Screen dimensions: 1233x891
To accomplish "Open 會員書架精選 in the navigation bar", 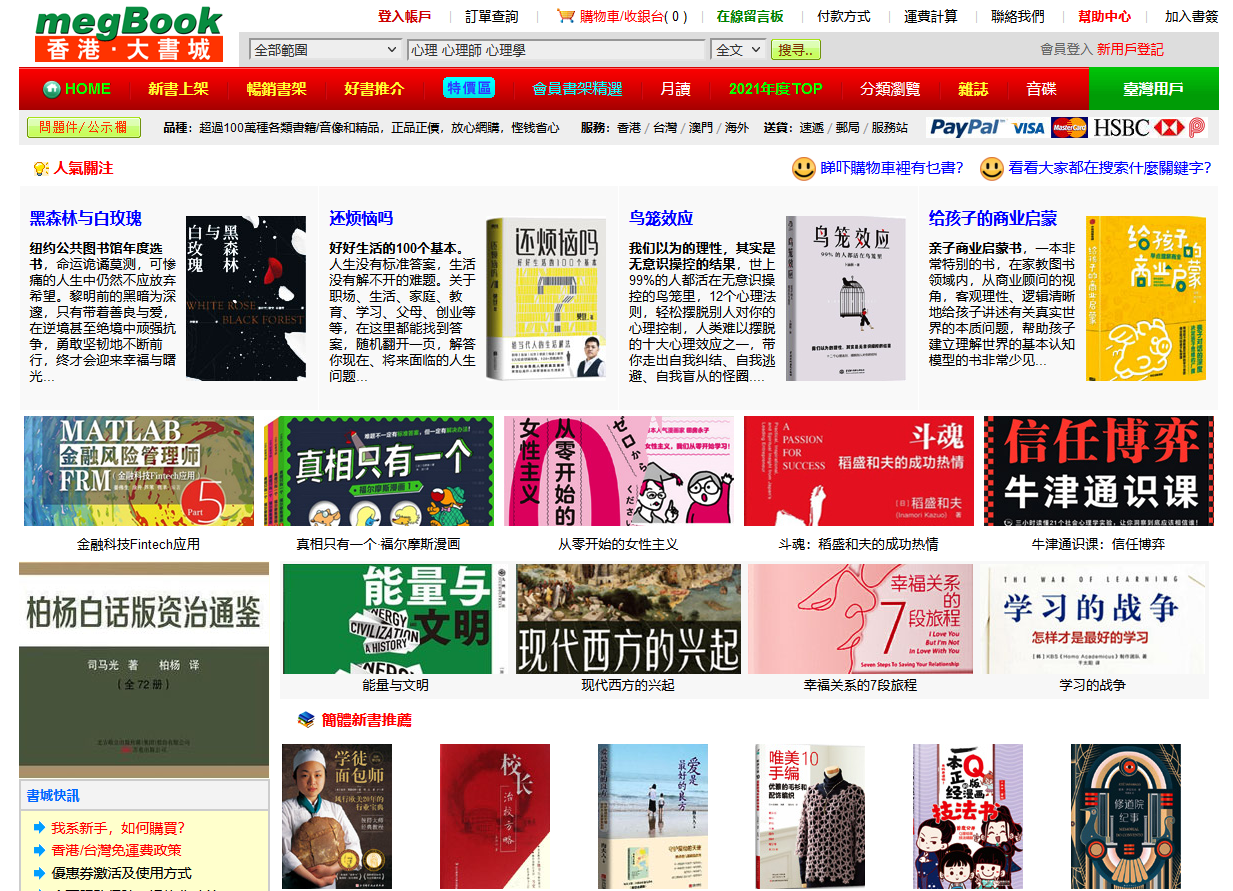I will pos(577,89).
